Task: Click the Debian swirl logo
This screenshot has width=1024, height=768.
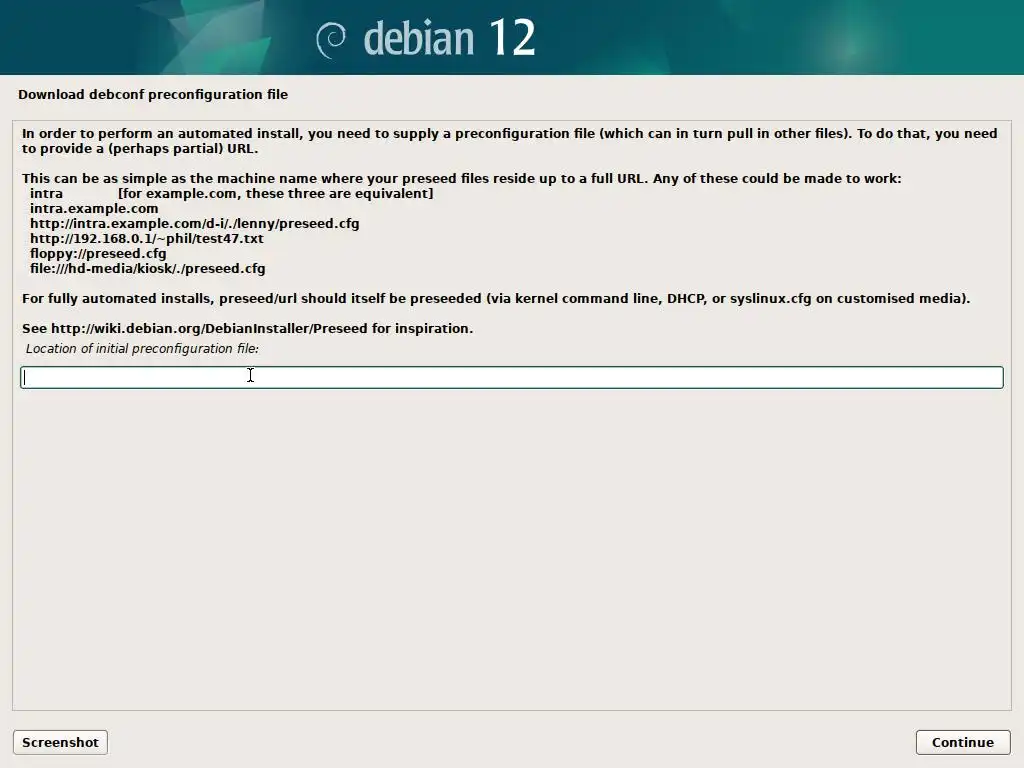Action: pos(331,40)
